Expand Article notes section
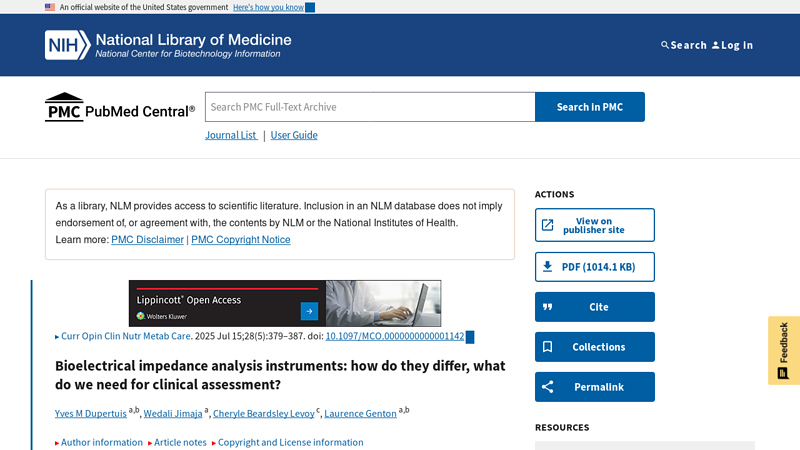Screen dimensions: 800x450 point(178,442)
